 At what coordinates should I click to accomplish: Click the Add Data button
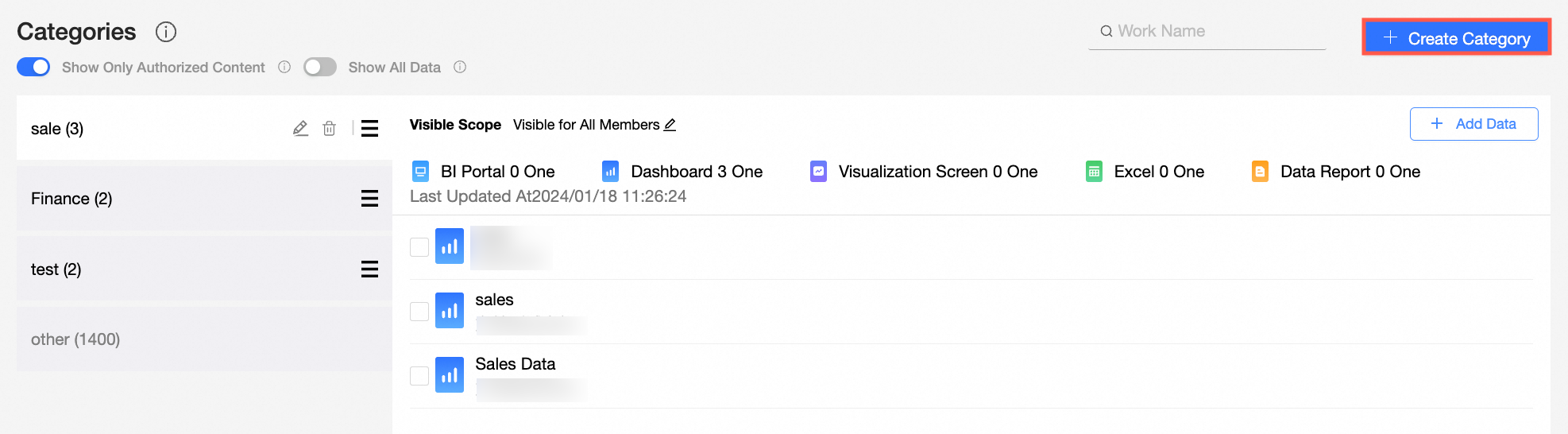[1473, 124]
